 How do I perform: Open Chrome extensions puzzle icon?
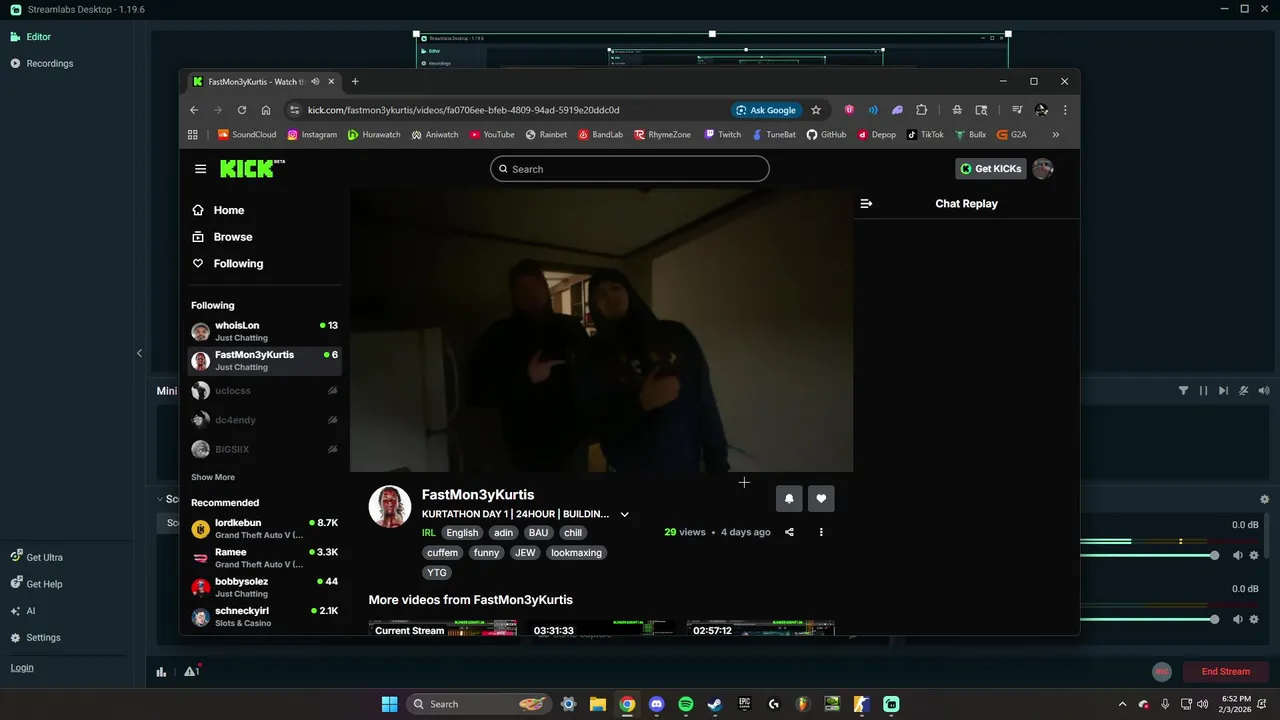(922, 110)
